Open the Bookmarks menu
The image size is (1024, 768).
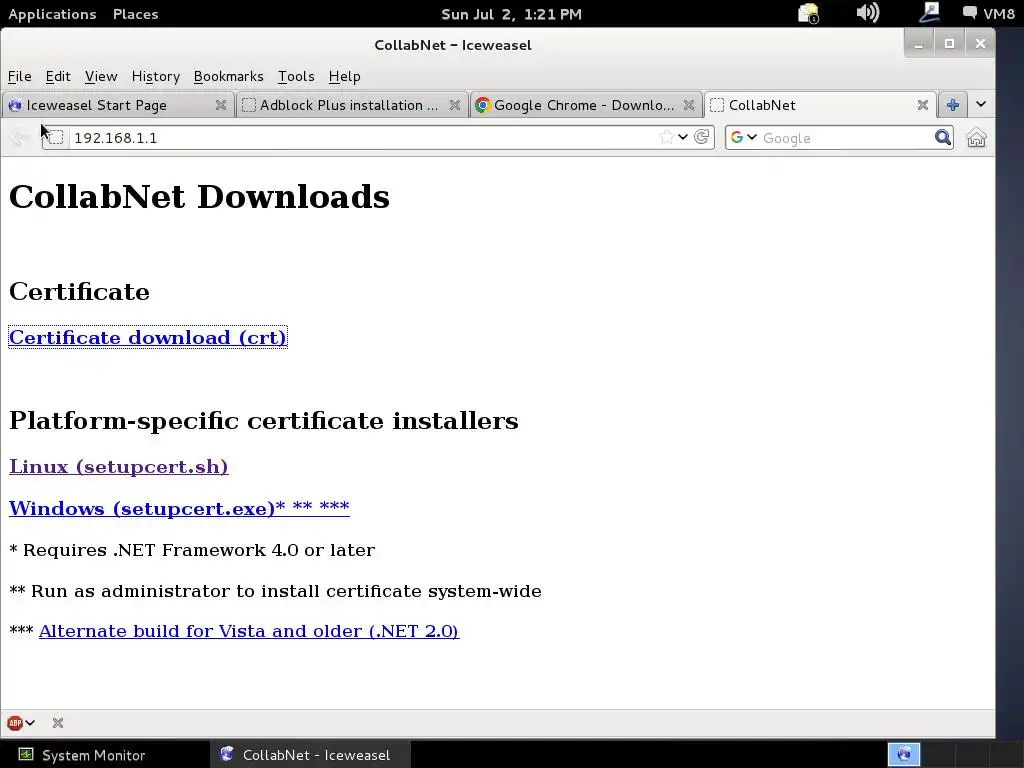pos(229,76)
